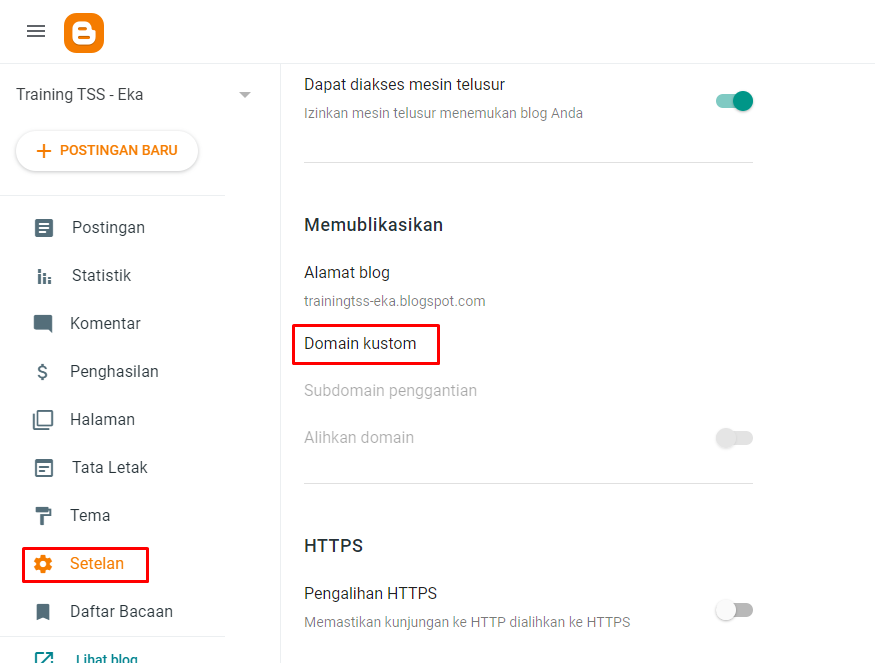Toggle the Alihkan domain switch
875x663 pixels.
tap(734, 438)
